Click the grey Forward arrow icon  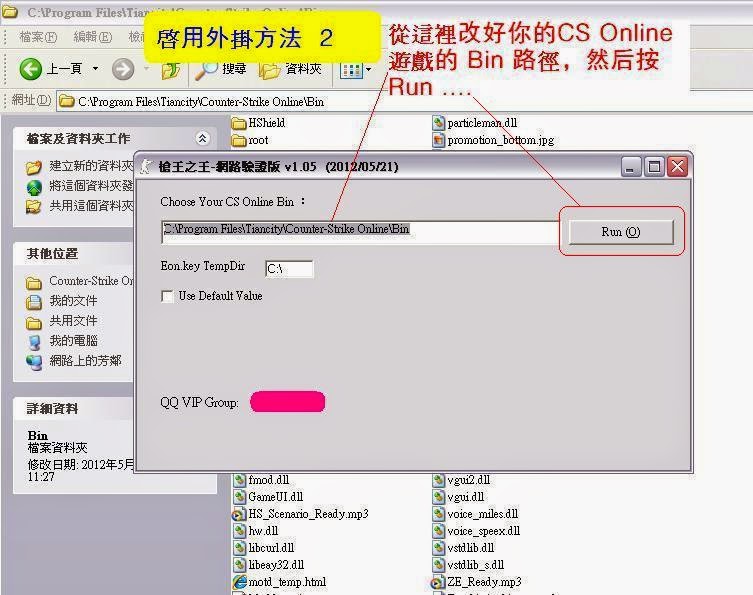pyautogui.click(x=123, y=69)
